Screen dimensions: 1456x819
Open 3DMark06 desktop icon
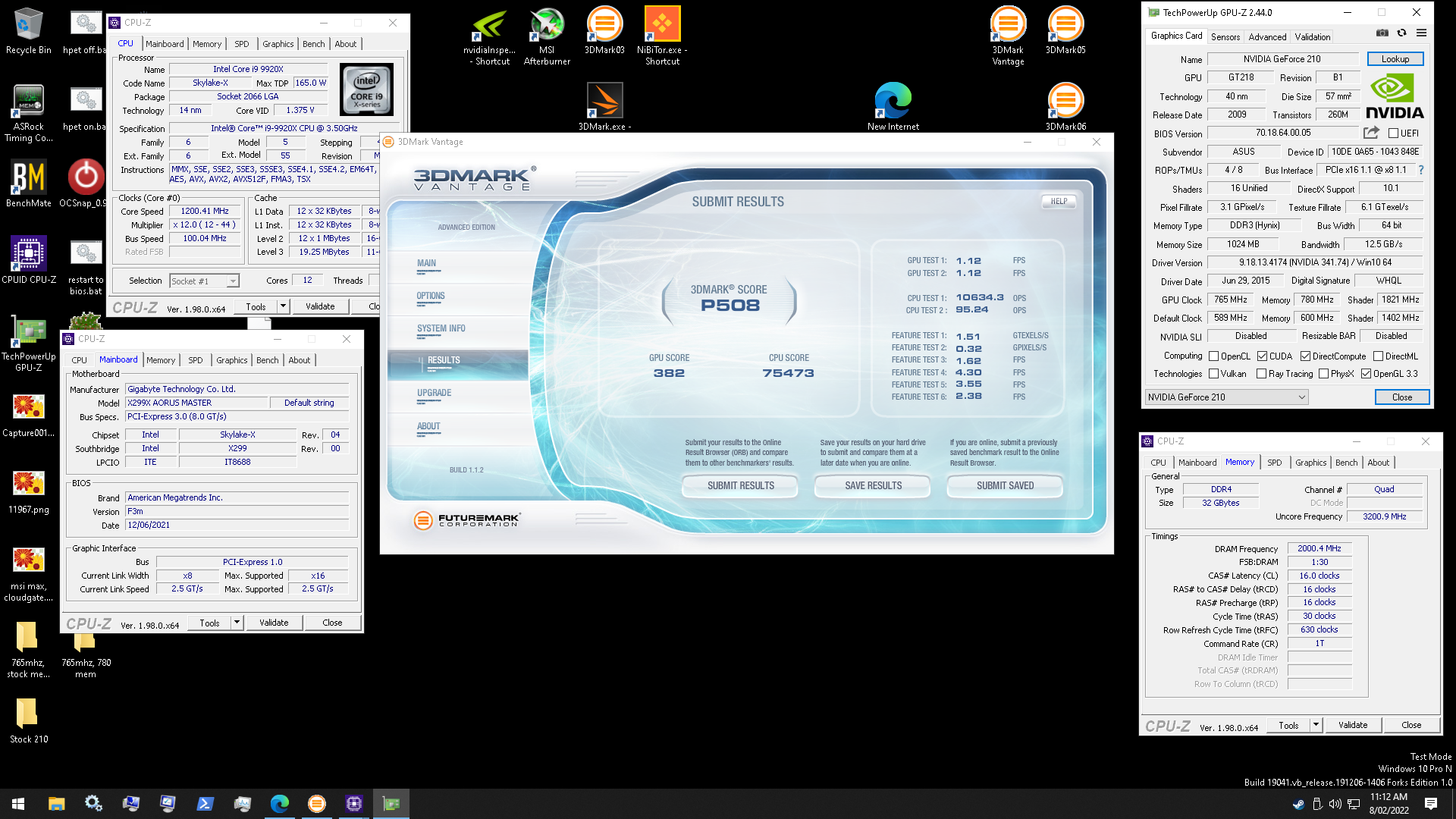(x=1065, y=106)
